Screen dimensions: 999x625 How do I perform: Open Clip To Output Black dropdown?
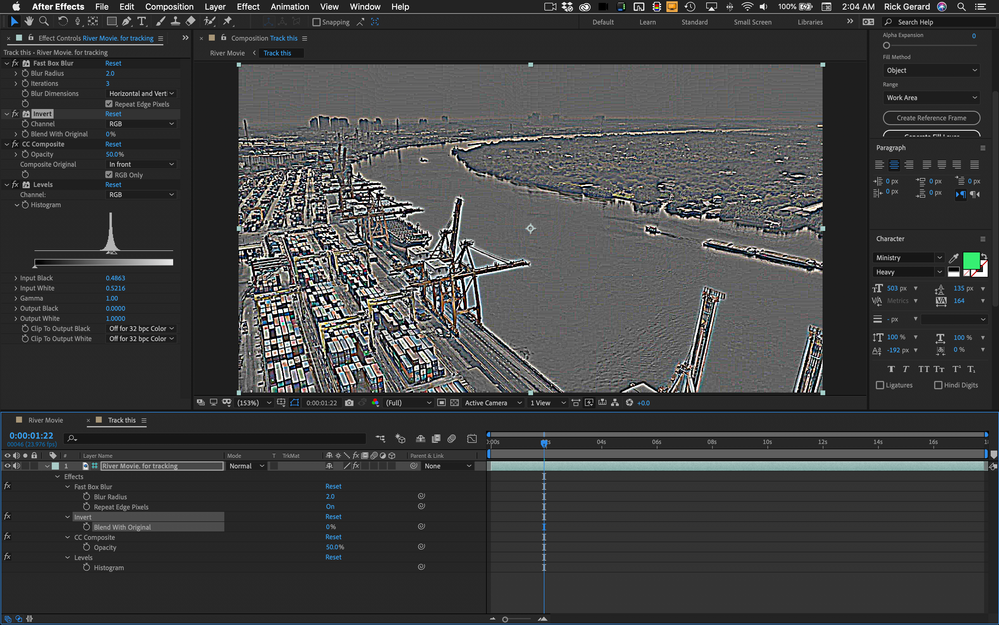pyautogui.click(x=141, y=329)
